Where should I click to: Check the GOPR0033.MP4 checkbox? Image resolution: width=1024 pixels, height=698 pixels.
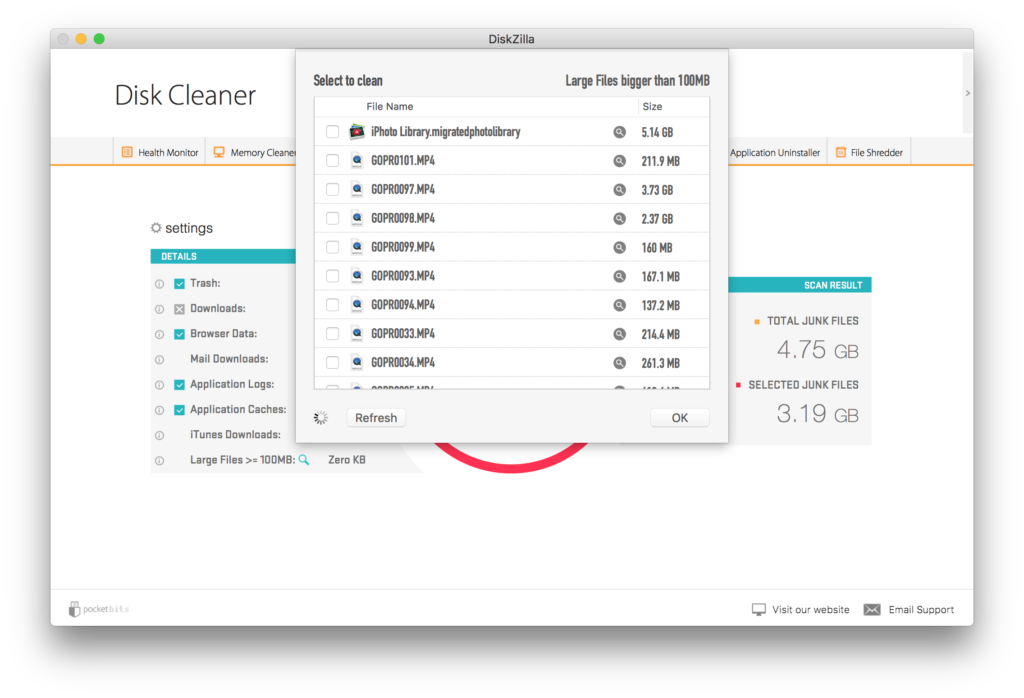(x=332, y=334)
